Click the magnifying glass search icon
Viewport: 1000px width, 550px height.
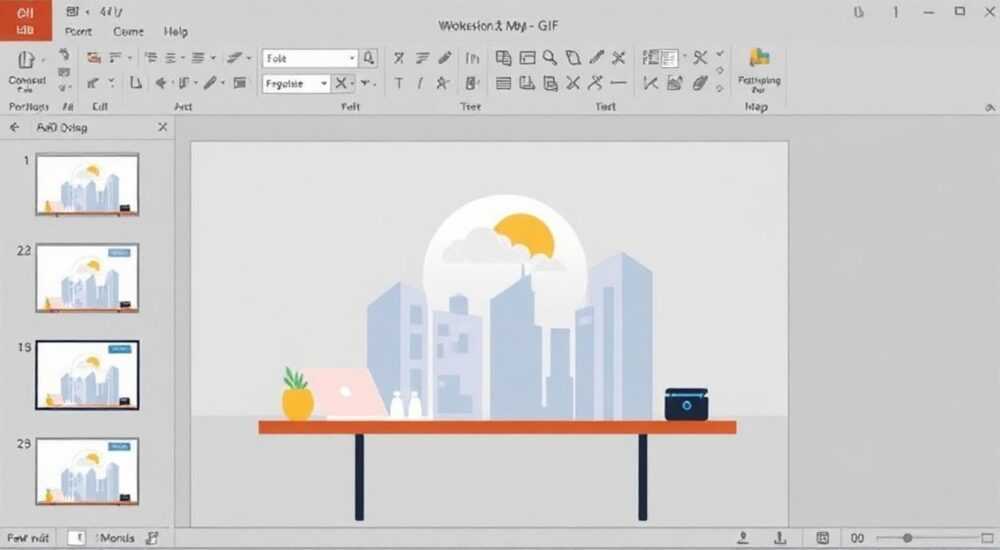tap(550, 58)
